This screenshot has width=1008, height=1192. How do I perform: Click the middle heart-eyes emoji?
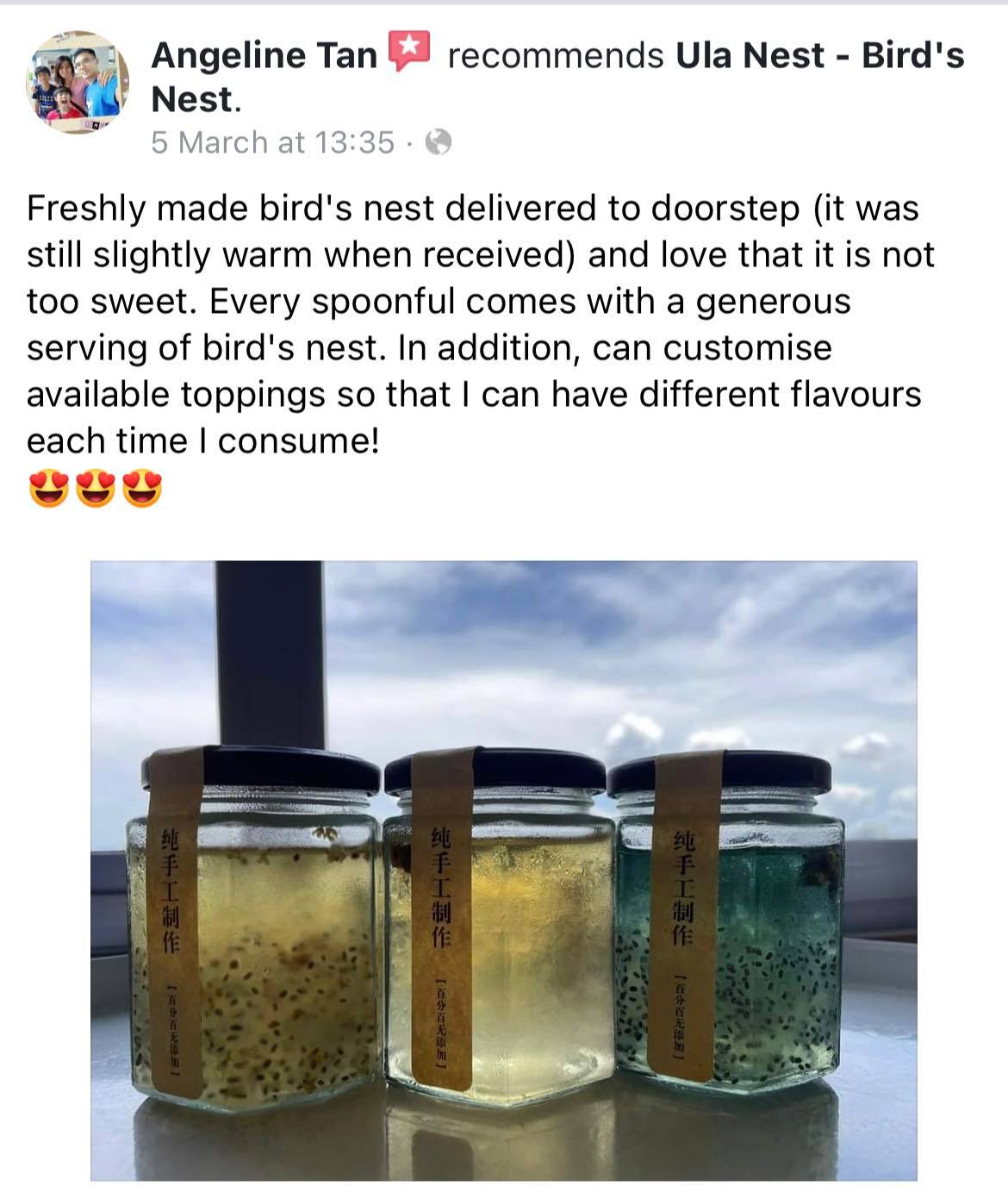95,489
